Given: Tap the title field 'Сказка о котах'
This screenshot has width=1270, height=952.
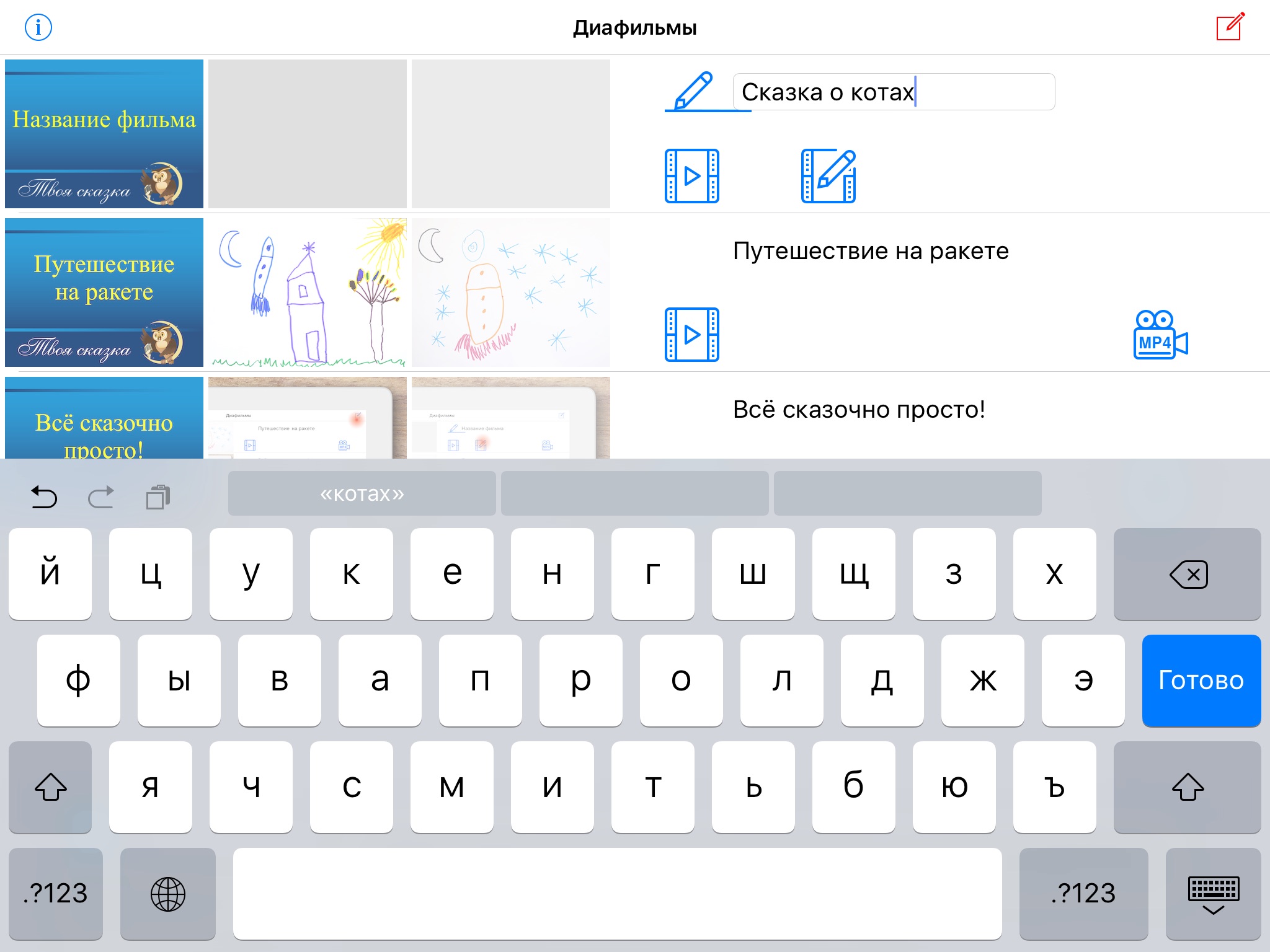Looking at the screenshot, I should point(893,92).
